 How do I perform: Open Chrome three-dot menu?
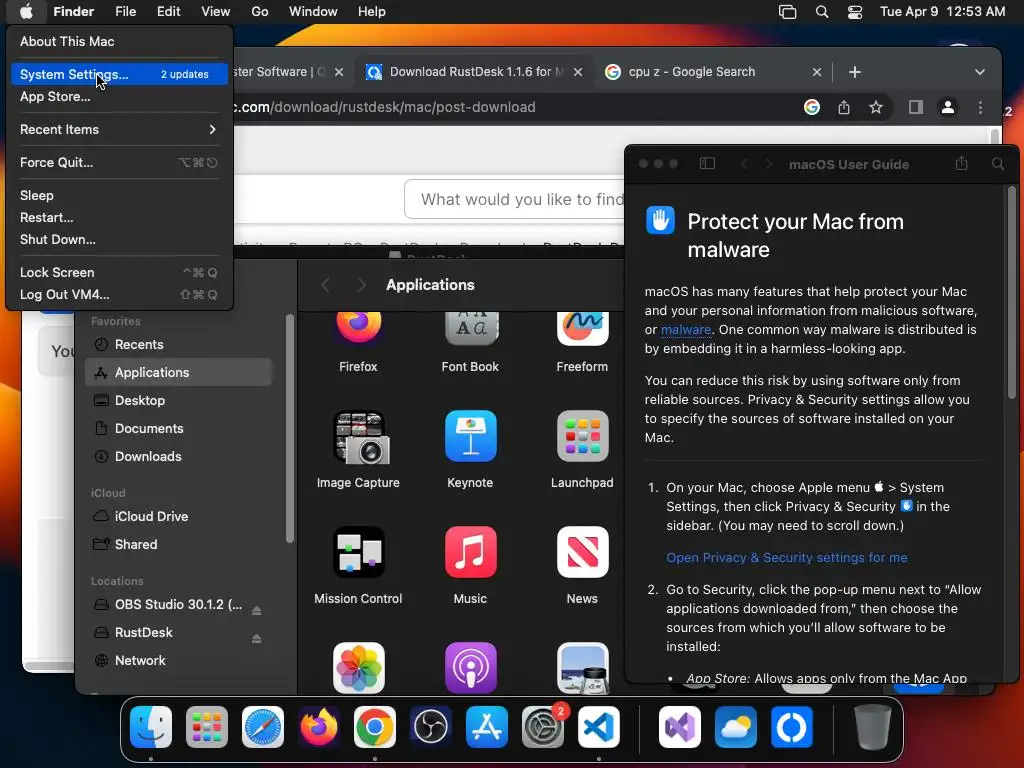click(980, 107)
